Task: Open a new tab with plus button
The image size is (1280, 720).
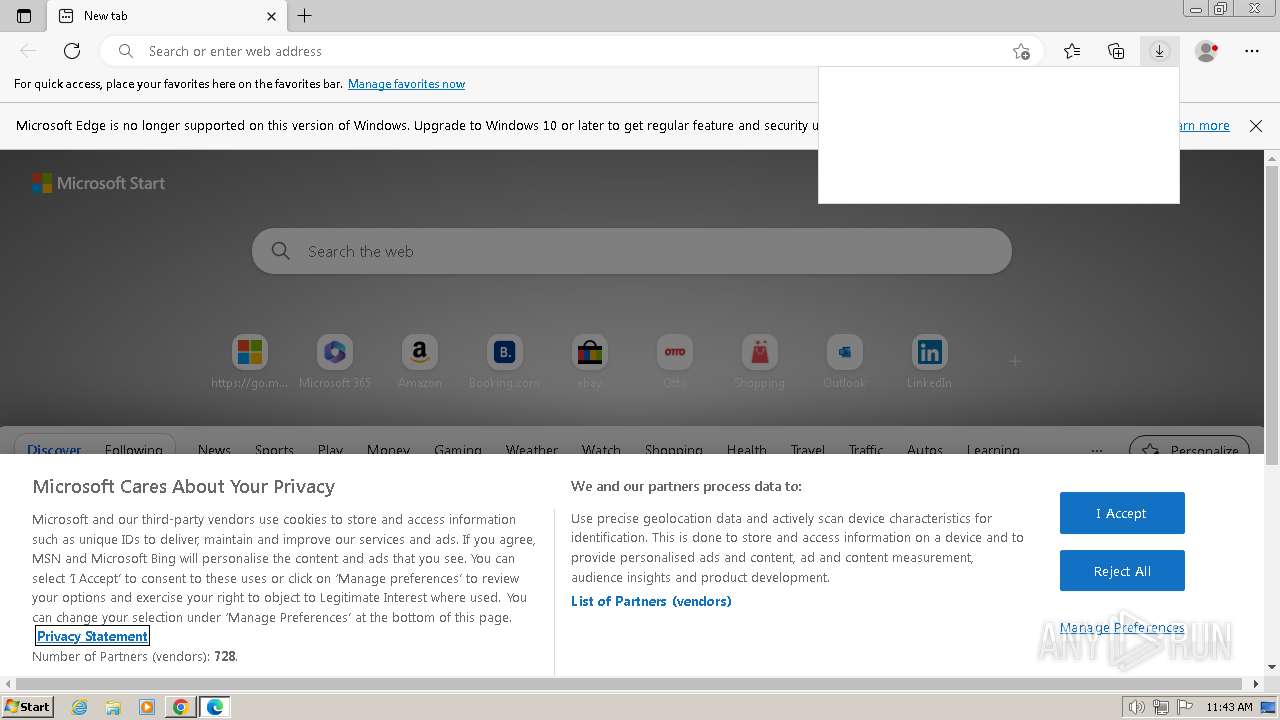Action: click(305, 16)
